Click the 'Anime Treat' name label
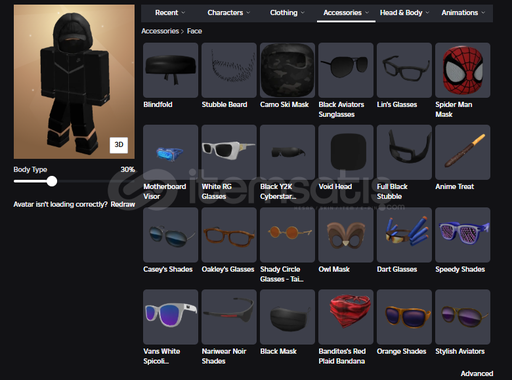The image size is (512, 380). pyautogui.click(x=454, y=187)
